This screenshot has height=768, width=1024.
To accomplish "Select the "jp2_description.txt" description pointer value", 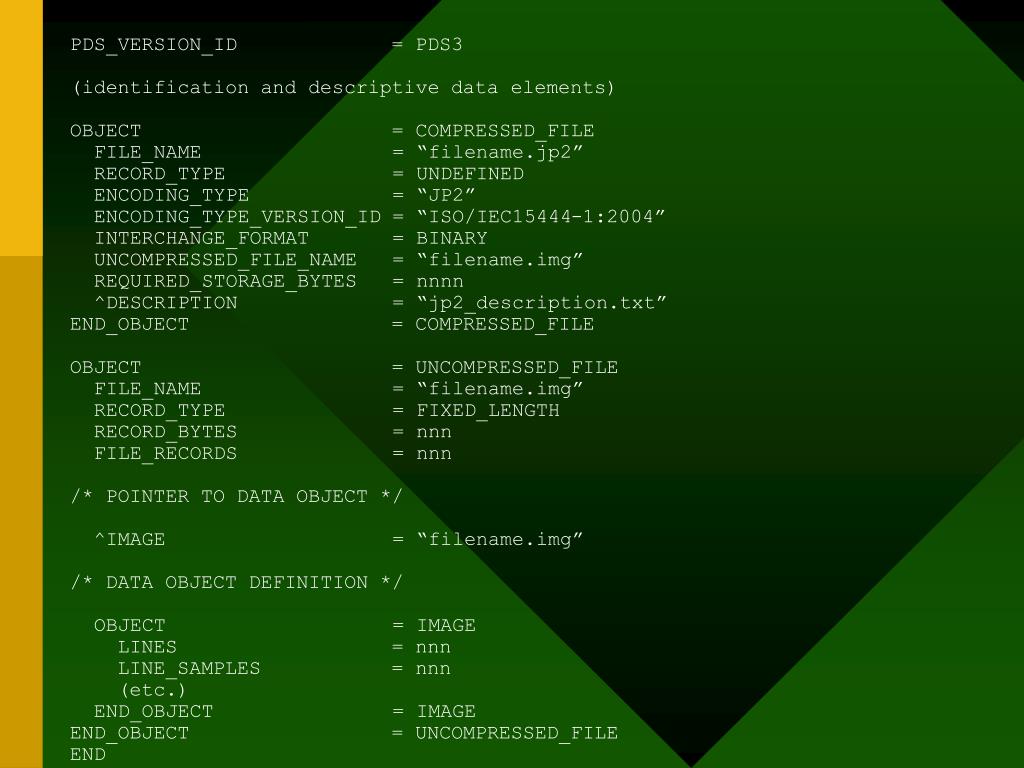I will (541, 304).
